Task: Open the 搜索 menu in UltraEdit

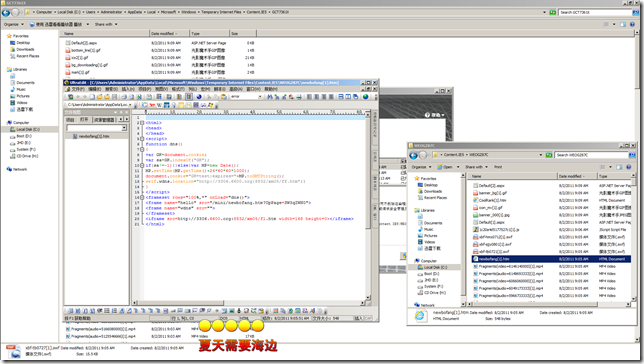Action: point(111,89)
